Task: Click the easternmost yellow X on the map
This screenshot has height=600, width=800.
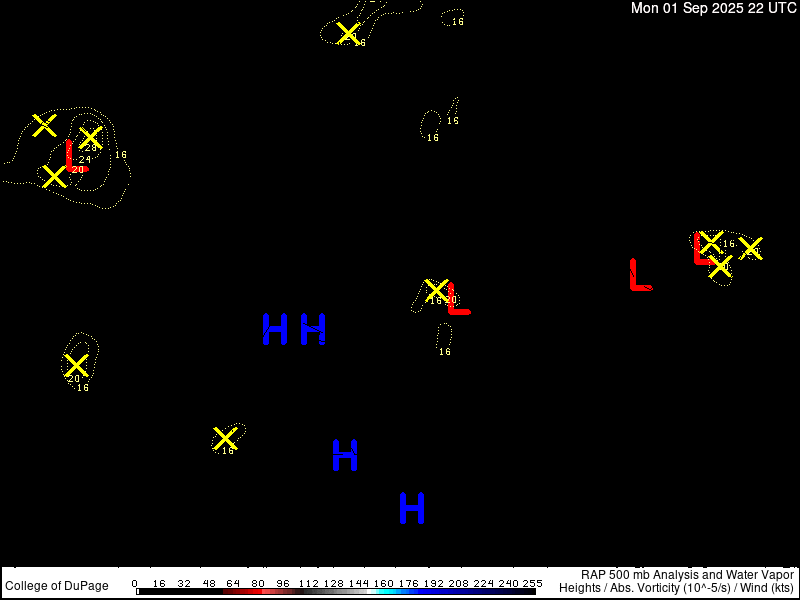Action: [x=751, y=248]
